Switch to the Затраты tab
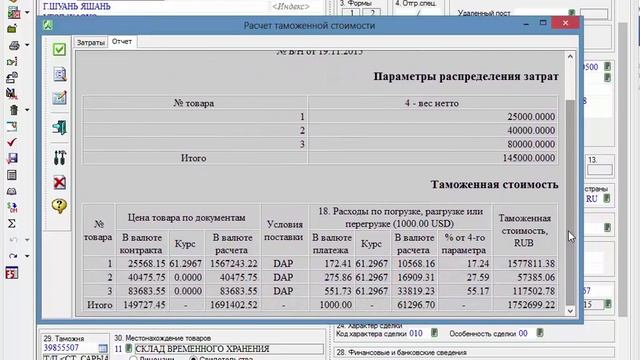This screenshot has height=360, width=640. pos(91,42)
